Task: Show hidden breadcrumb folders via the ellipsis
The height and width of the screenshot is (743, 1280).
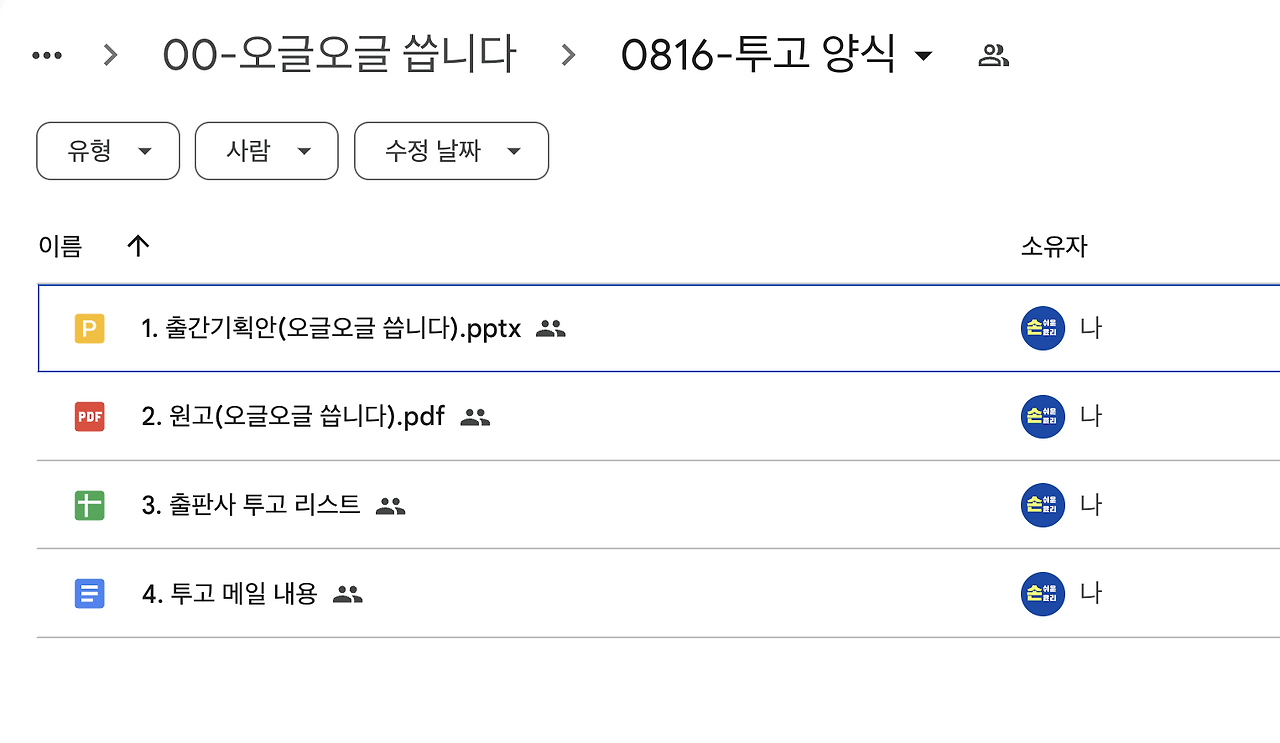Action: click(x=47, y=56)
